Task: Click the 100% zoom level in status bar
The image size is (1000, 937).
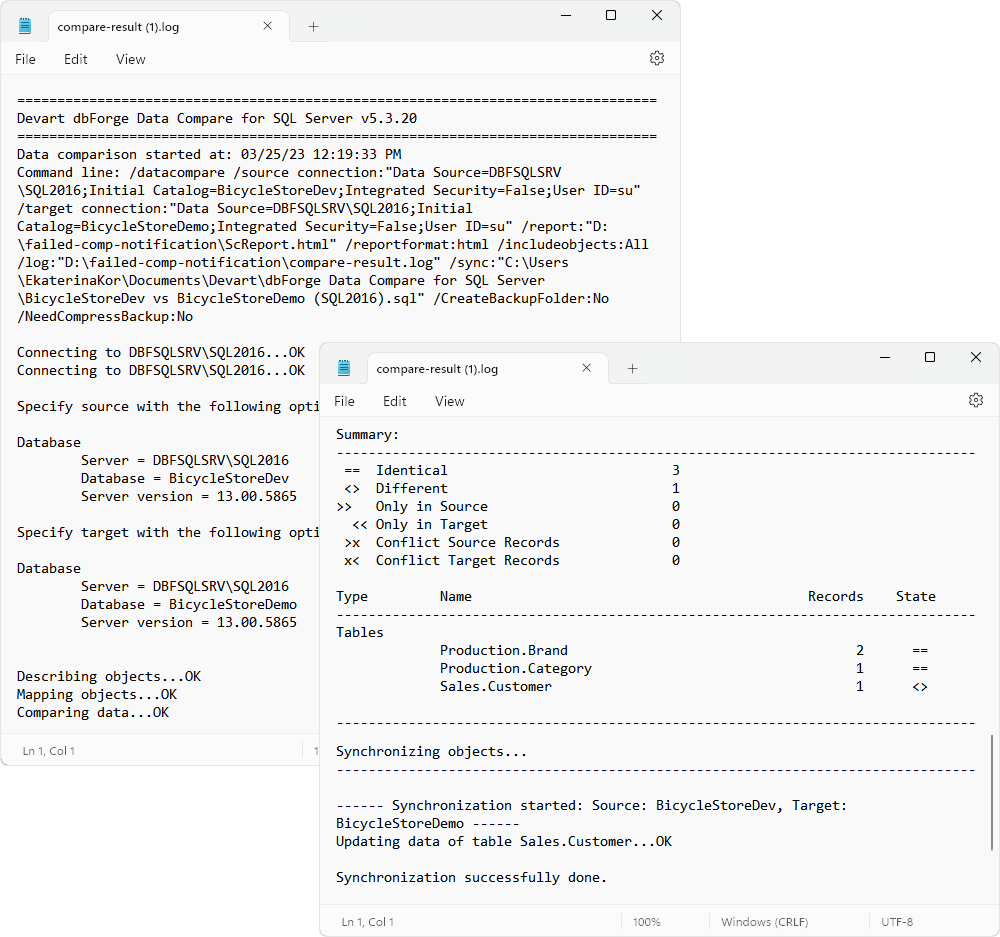Action: tap(646, 922)
